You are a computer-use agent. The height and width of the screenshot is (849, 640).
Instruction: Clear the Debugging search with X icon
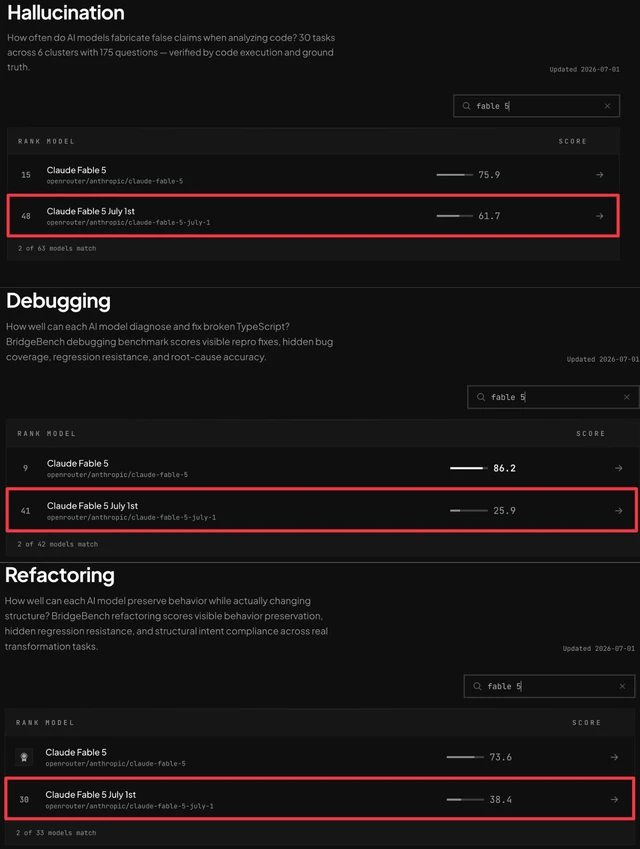[x=626, y=397]
